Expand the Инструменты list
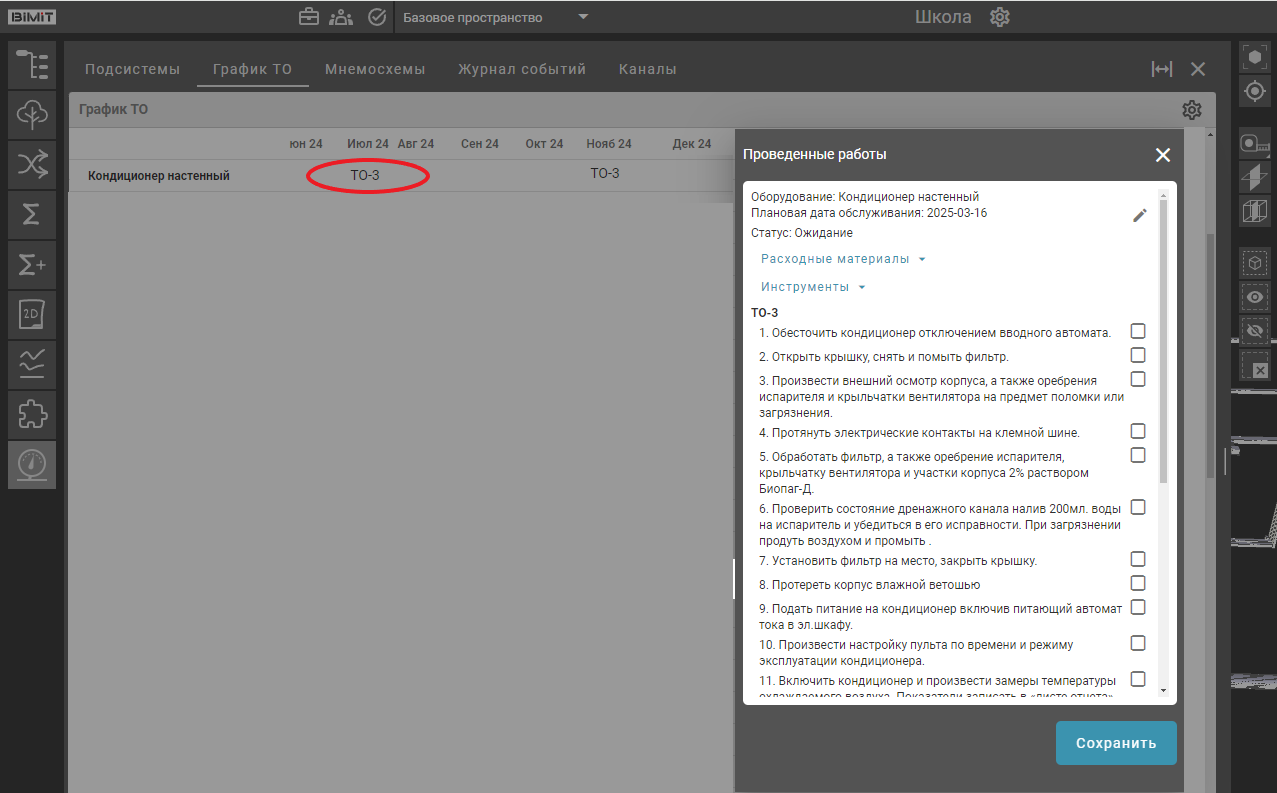Screen dimensions: 1277x793 pyautogui.click(x=813, y=287)
